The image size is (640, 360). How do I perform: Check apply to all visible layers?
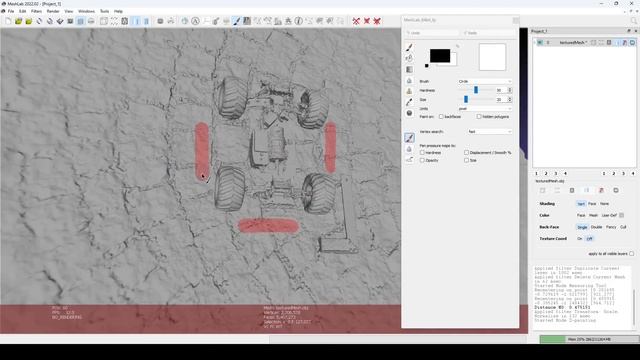631,254
